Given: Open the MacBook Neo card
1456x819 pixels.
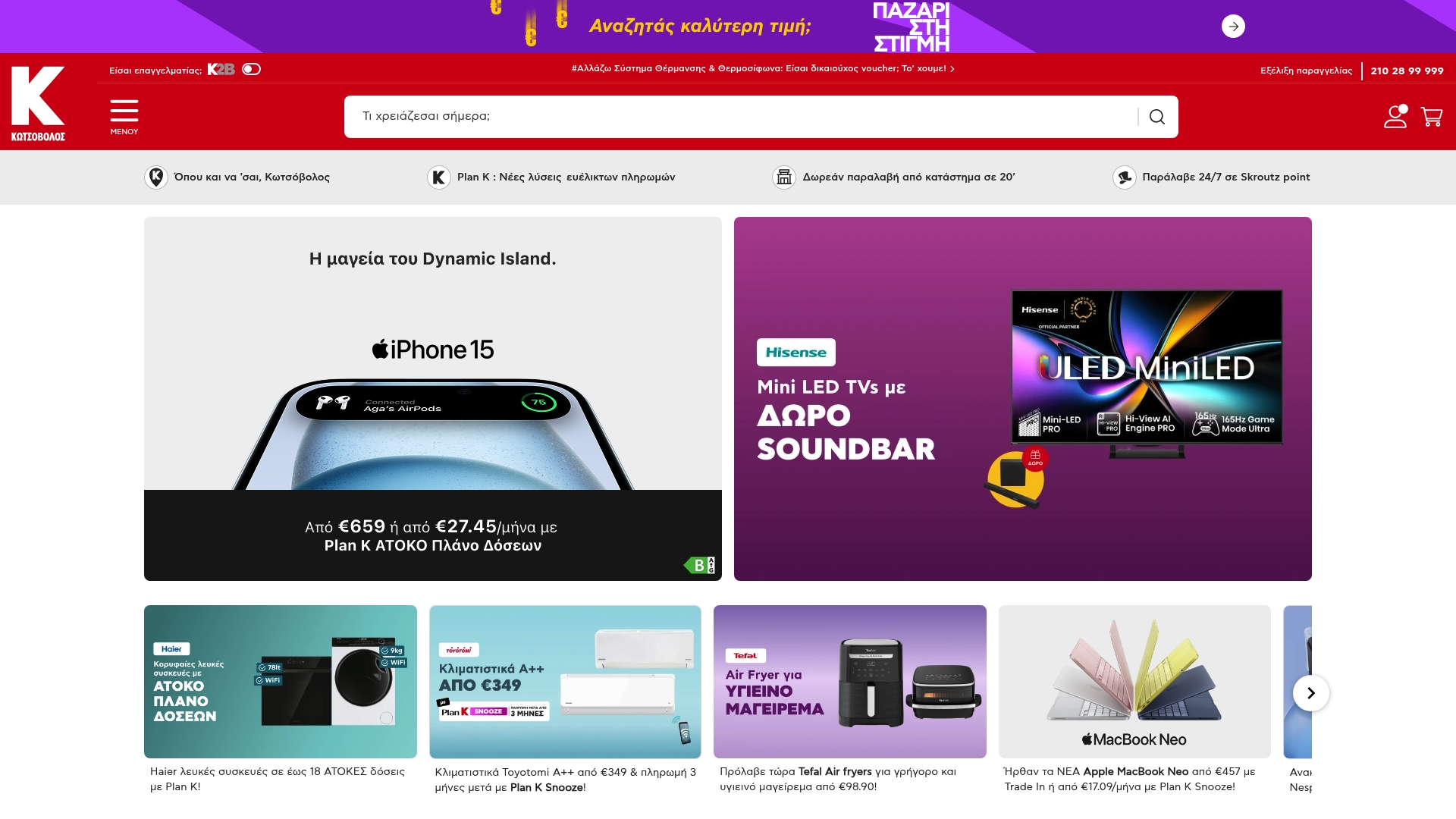Looking at the screenshot, I should tap(1134, 682).
